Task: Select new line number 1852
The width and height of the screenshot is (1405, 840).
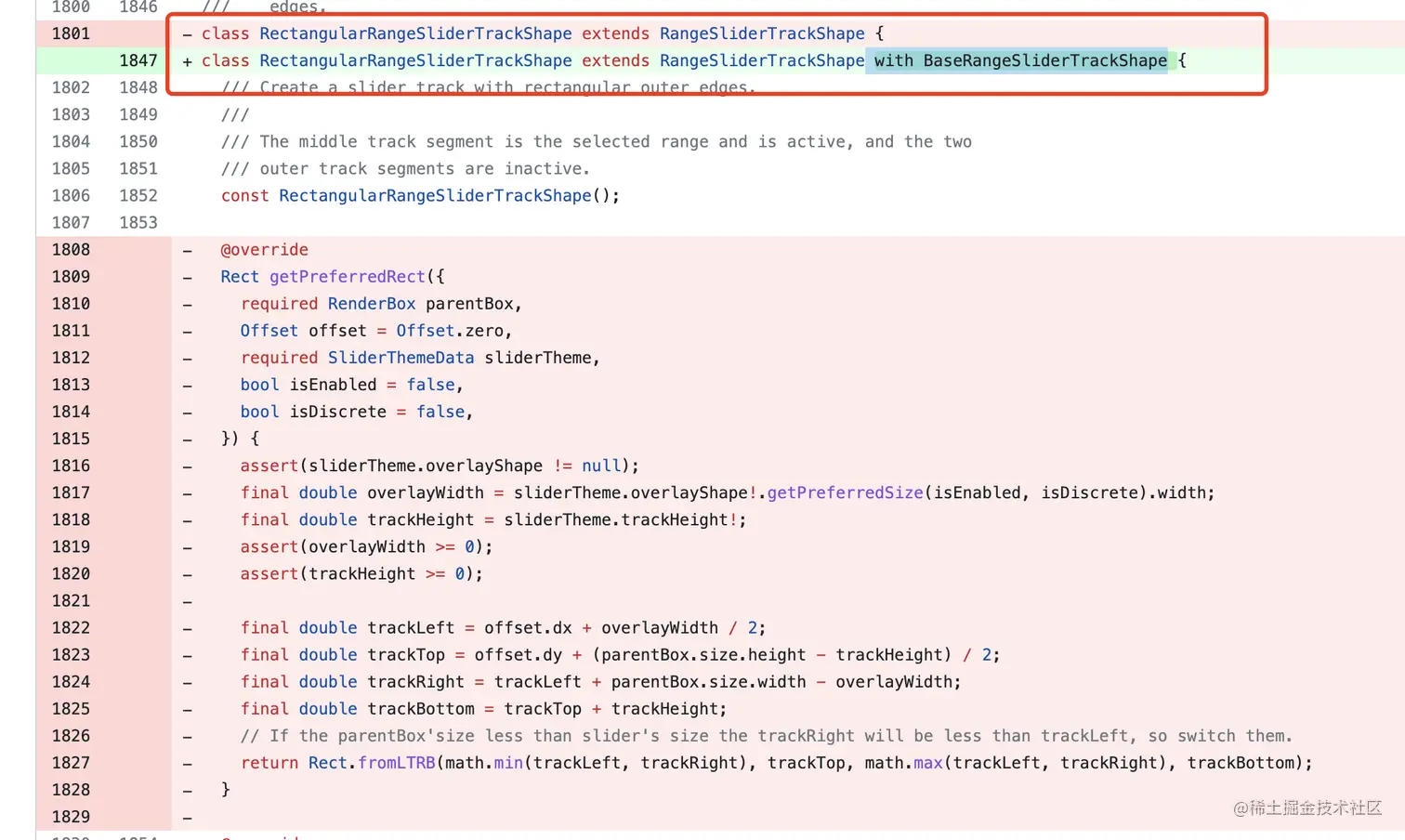Action: click(x=138, y=195)
